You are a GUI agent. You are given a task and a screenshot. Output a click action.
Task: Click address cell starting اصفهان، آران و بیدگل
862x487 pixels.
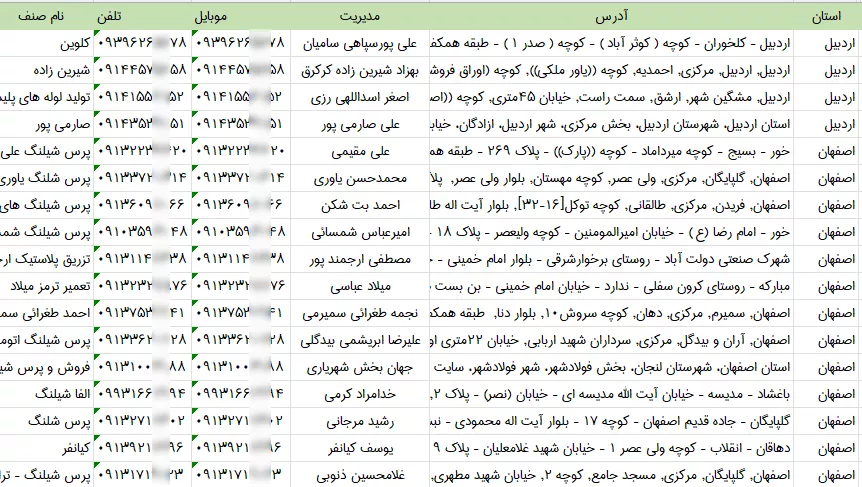pyautogui.click(x=612, y=340)
